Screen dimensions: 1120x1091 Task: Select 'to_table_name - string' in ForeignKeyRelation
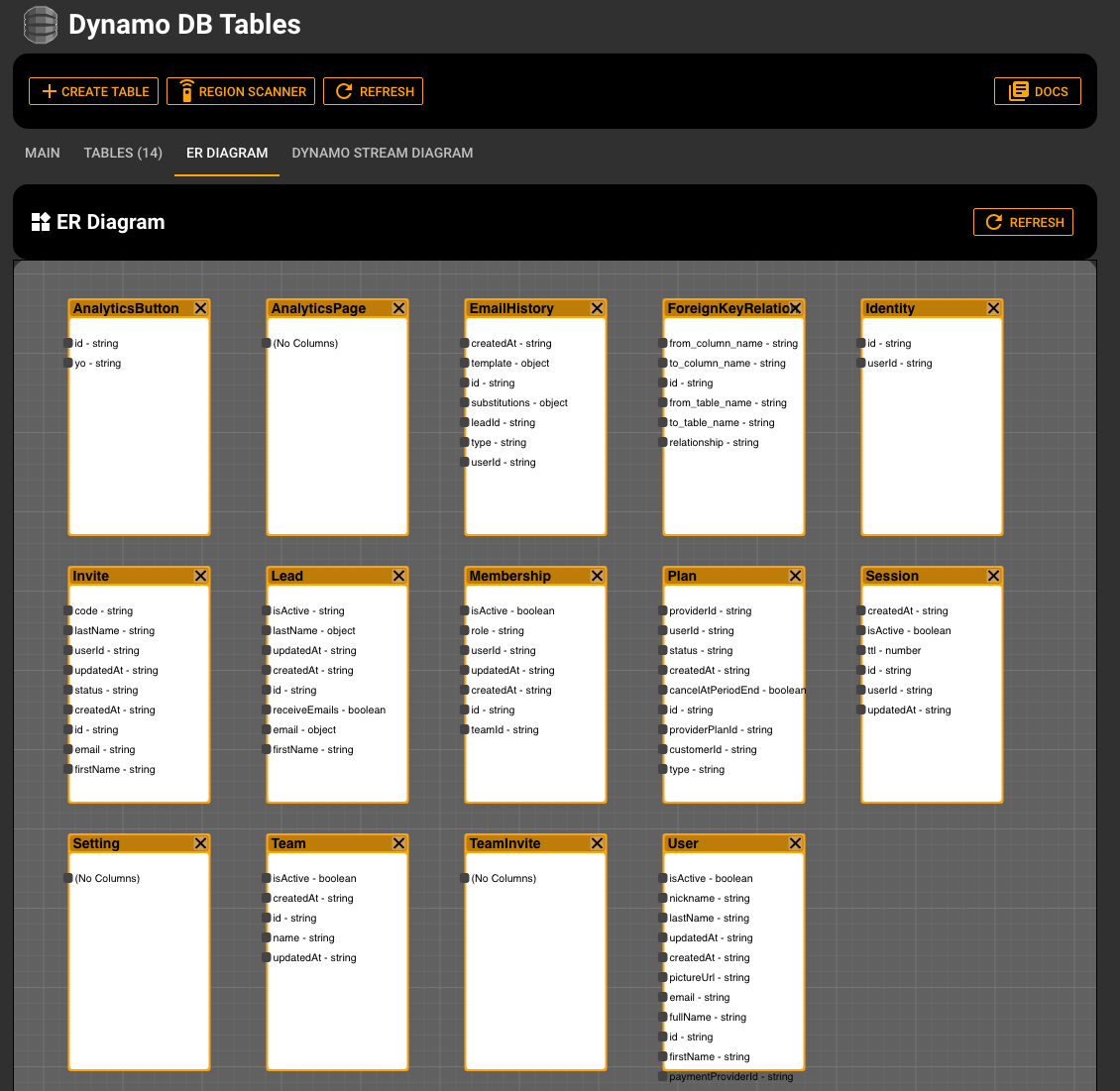tap(722, 423)
